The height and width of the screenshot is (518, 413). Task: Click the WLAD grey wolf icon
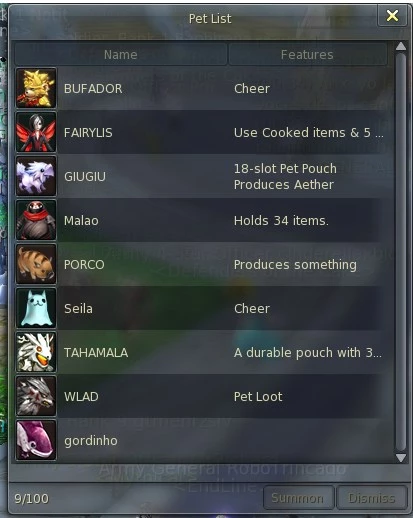[x=36, y=396]
